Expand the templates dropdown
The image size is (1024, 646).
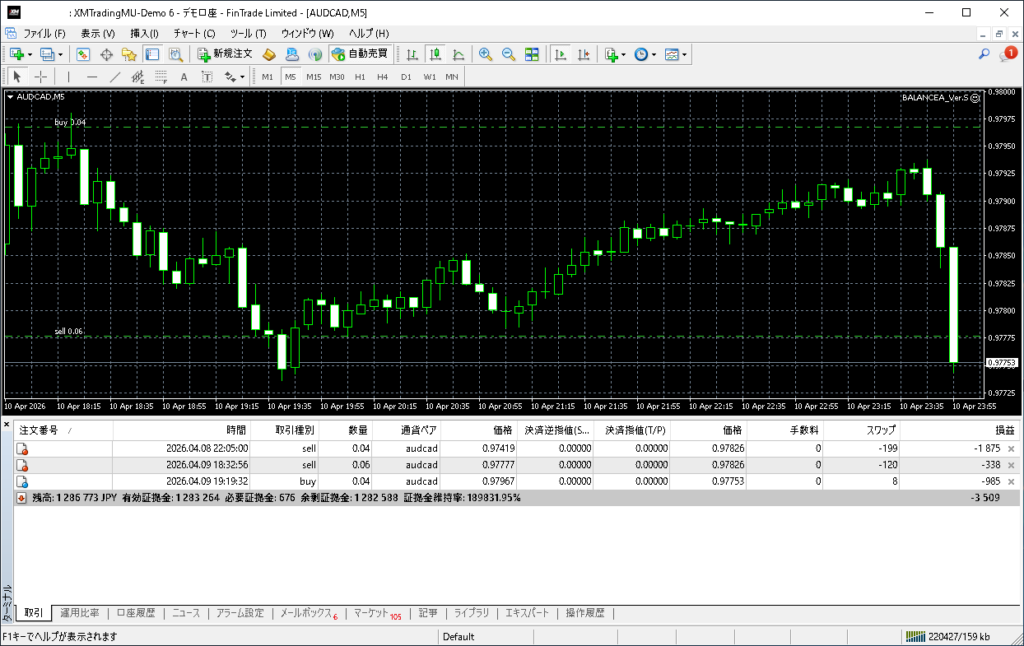677,54
